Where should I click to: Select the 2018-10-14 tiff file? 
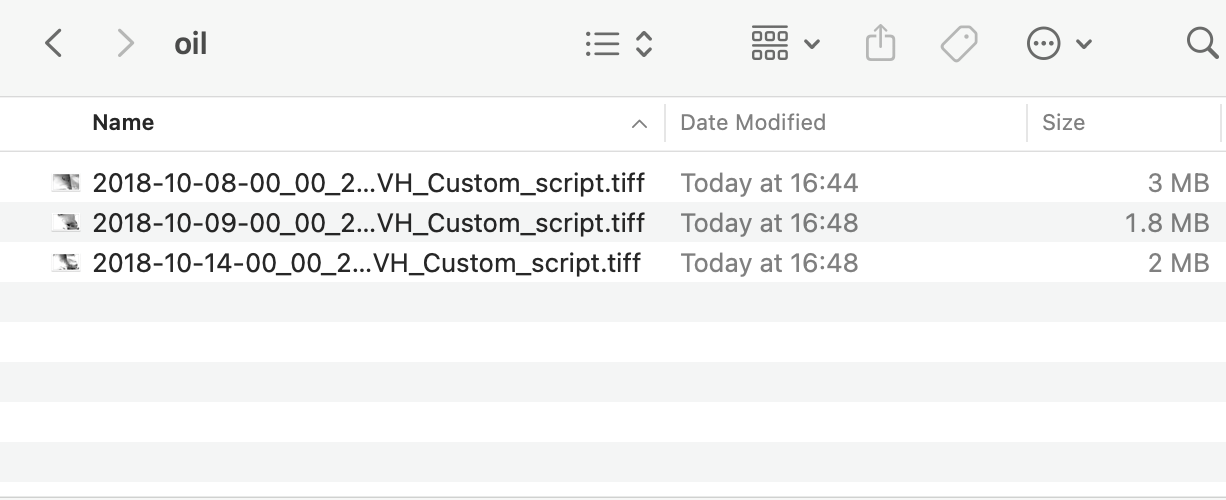click(x=613, y=262)
